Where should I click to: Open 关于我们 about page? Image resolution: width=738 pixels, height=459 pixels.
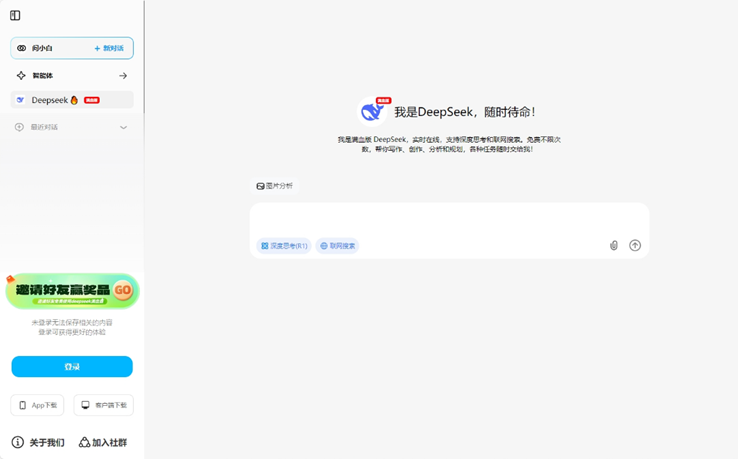pos(38,443)
